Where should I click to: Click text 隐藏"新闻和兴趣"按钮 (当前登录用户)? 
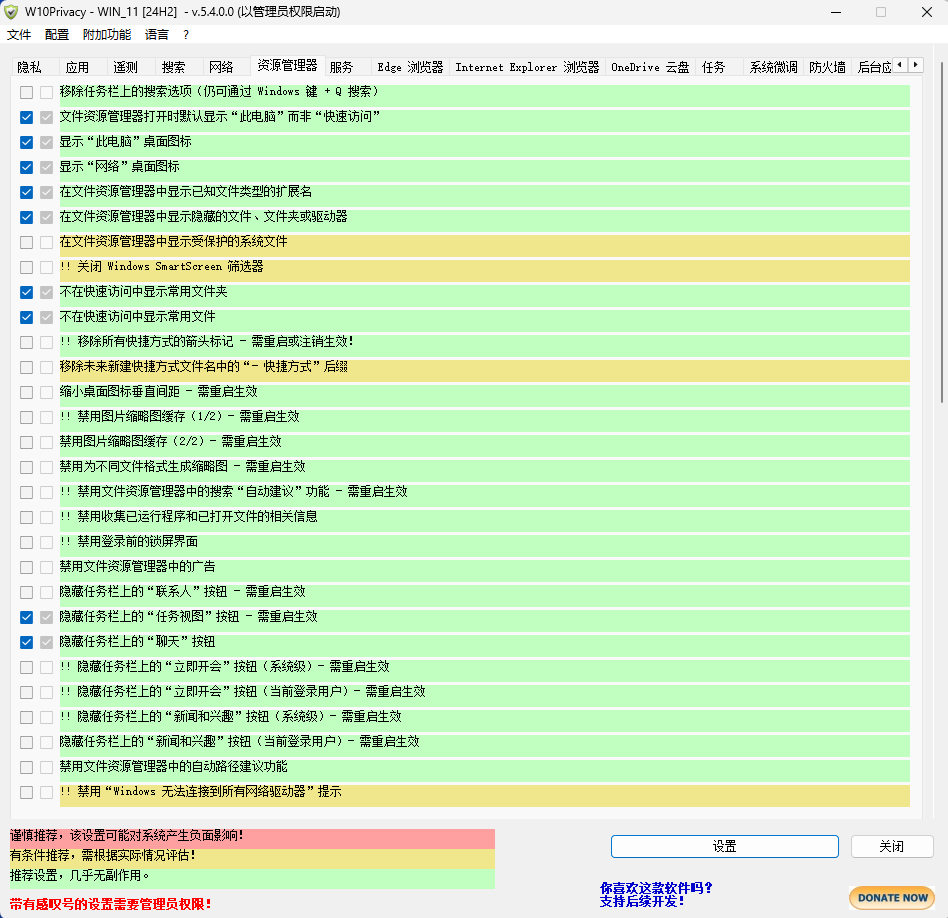239,741
